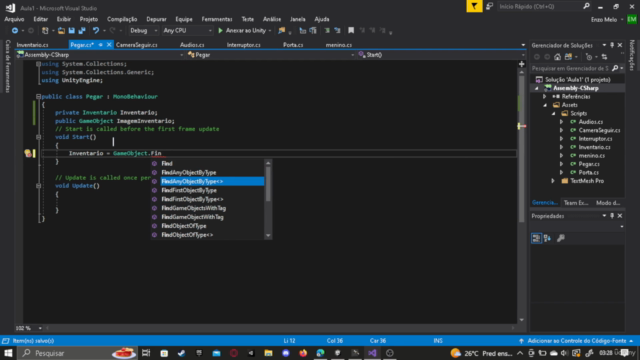640x360 pixels.
Task: Pick FindGameObjectWithTag in the completion list
Action: coord(193,217)
